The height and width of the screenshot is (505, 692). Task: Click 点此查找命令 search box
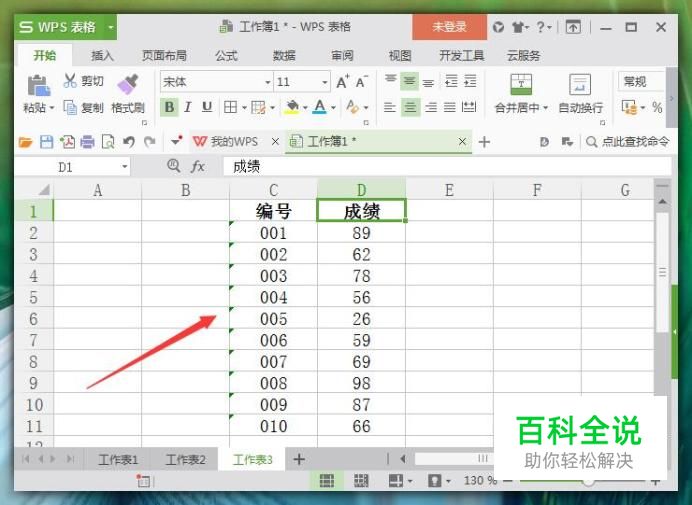628,142
